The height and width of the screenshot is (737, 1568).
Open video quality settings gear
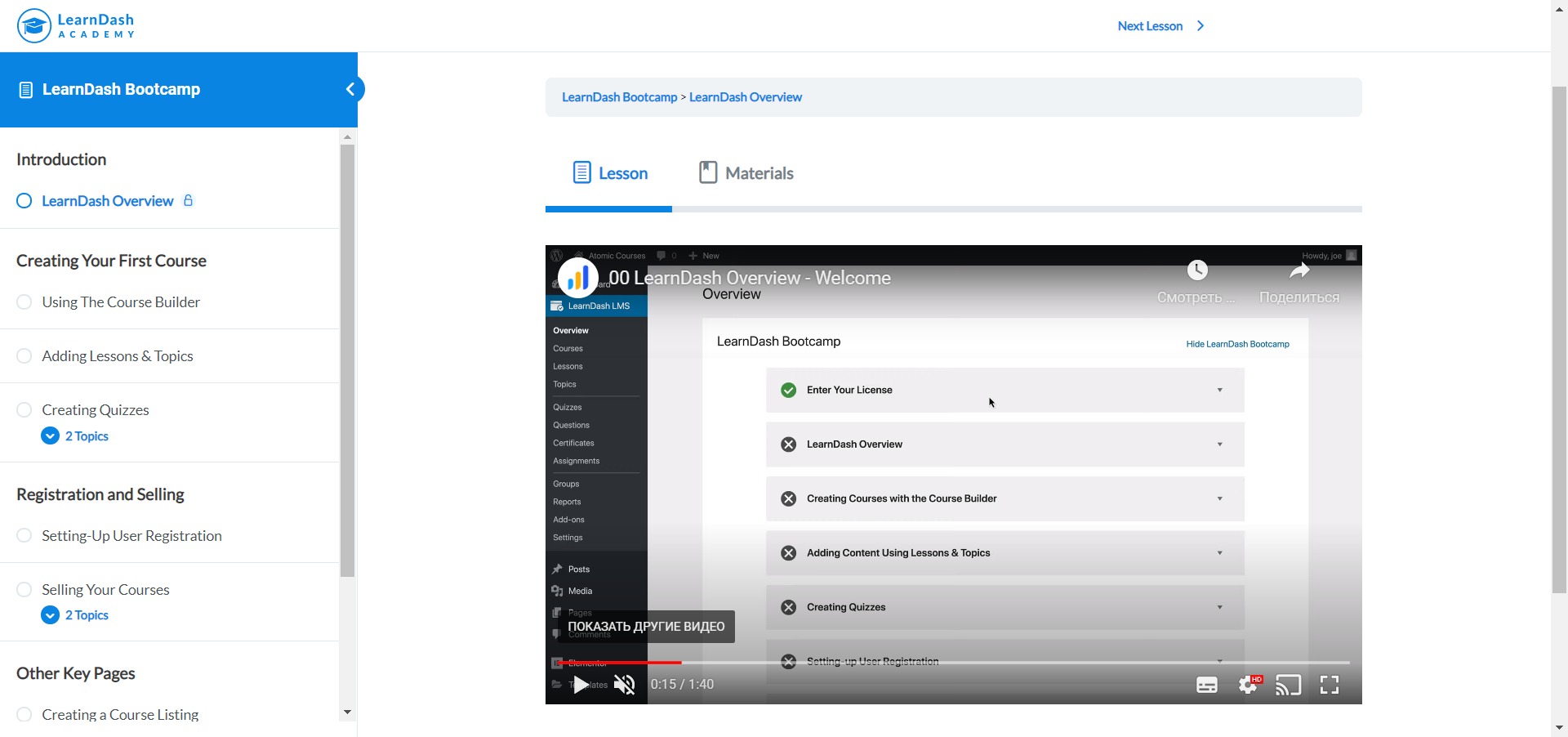(1249, 685)
